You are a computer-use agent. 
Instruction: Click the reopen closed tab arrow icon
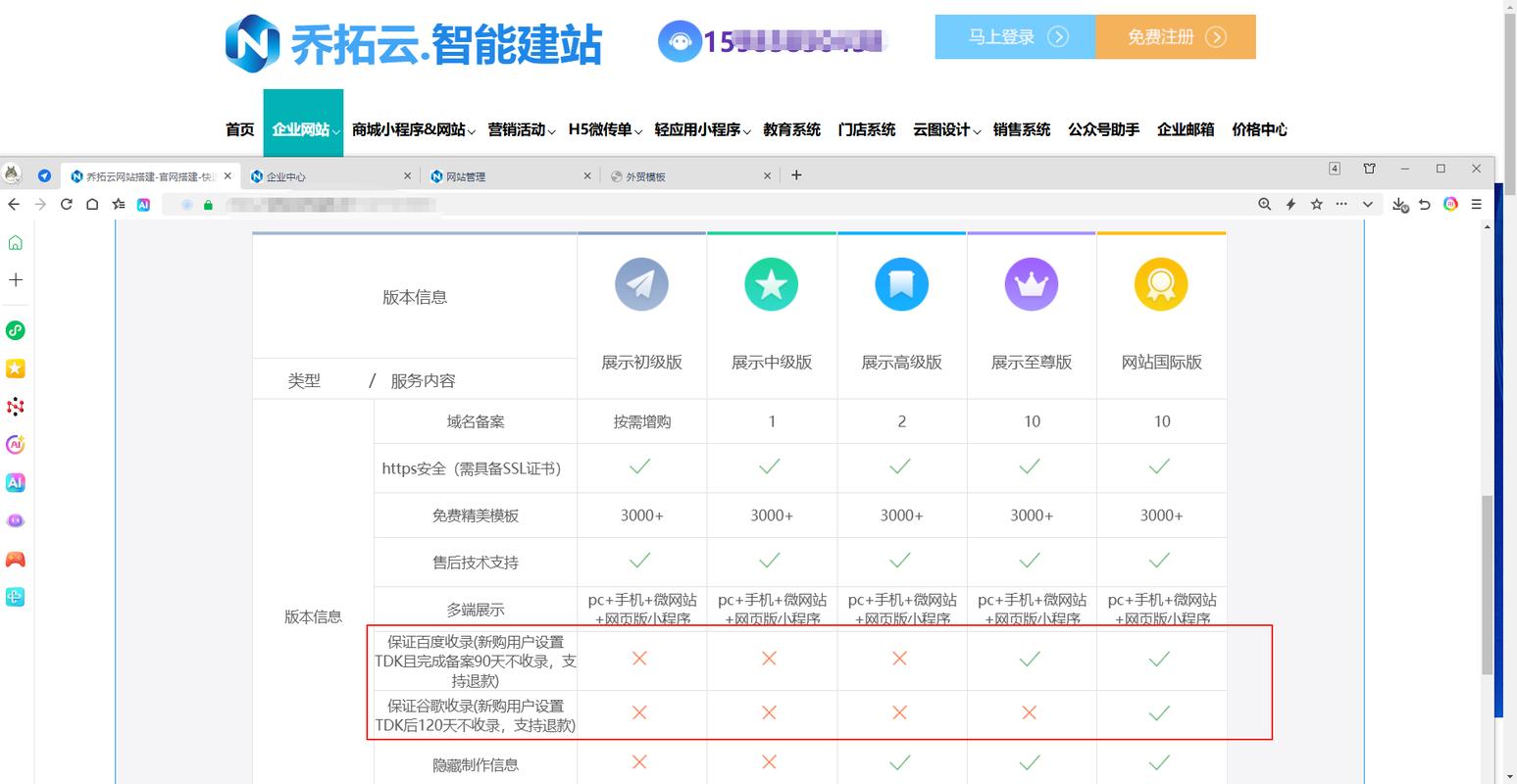point(1426,205)
